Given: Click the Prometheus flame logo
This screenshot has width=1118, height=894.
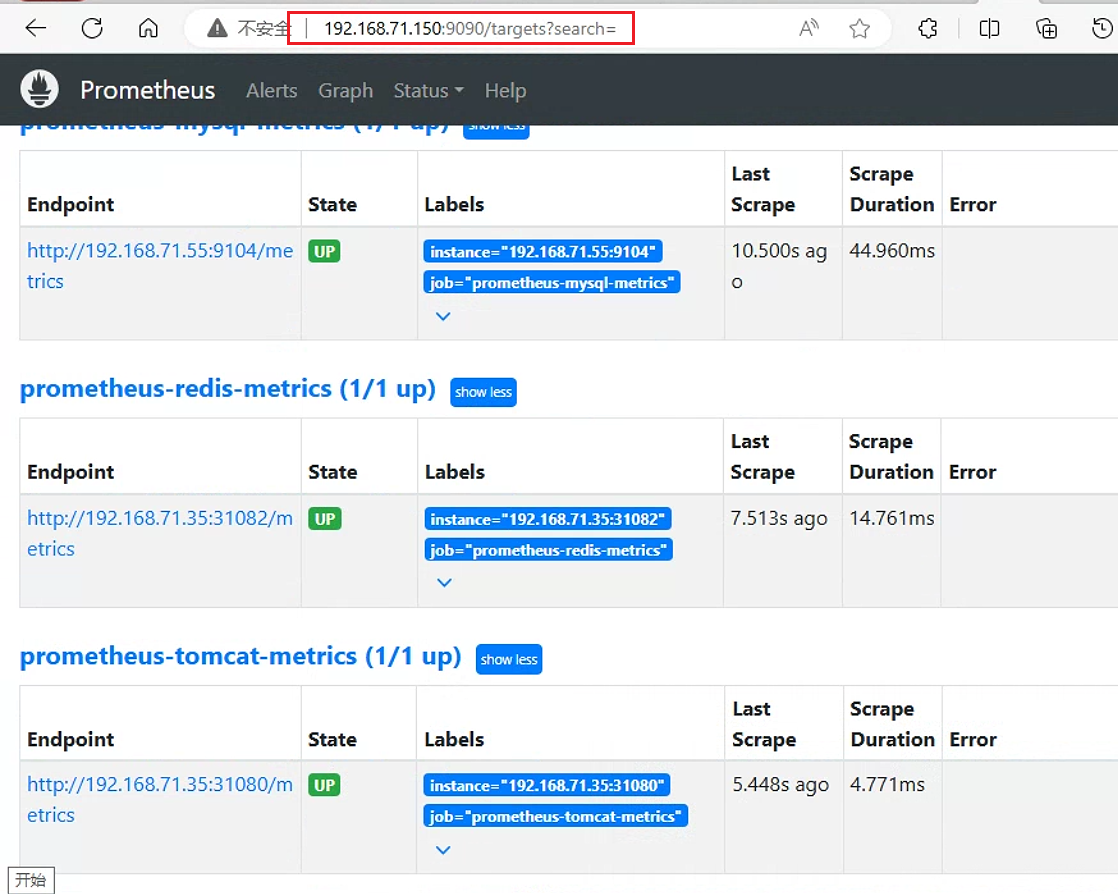Looking at the screenshot, I should [x=39, y=89].
